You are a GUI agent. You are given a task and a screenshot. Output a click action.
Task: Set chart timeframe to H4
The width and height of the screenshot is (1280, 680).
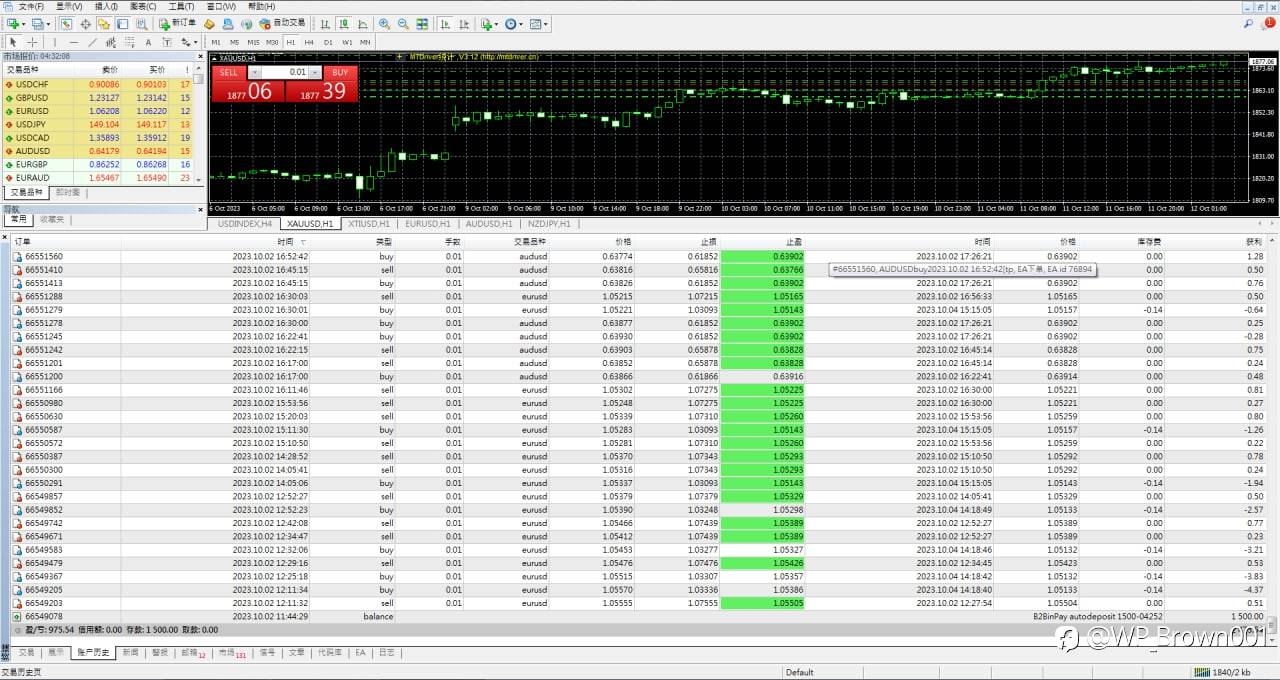pos(309,42)
